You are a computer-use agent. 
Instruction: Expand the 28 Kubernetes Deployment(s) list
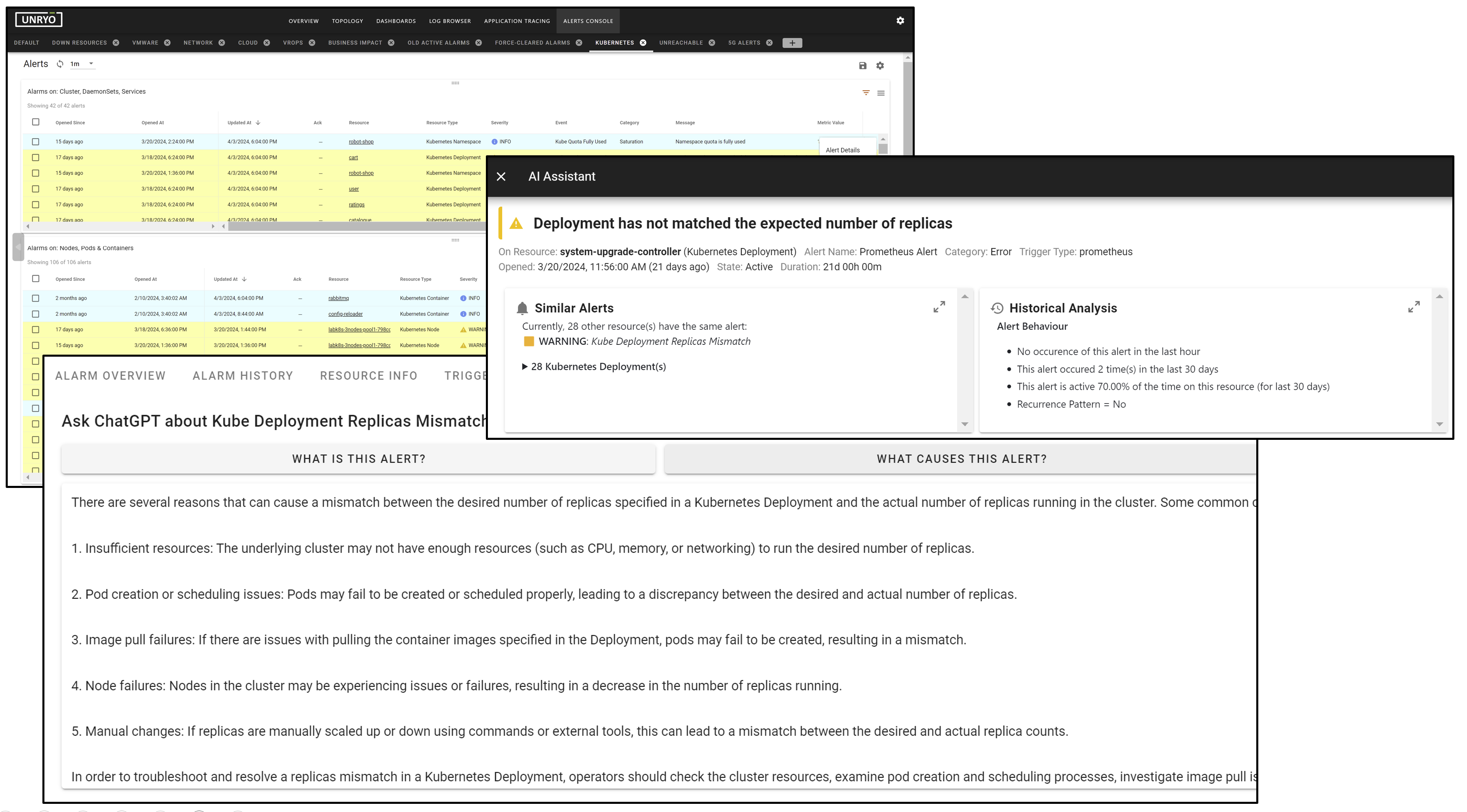click(593, 367)
